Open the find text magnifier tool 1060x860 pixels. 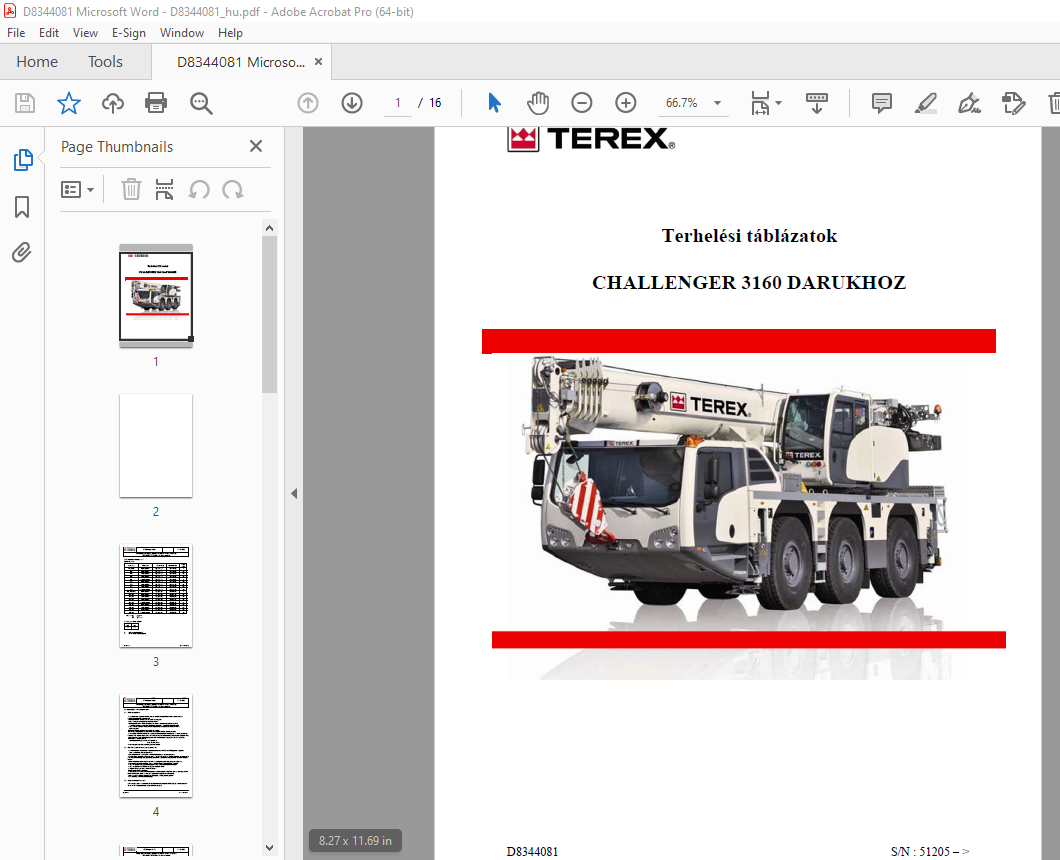click(201, 103)
